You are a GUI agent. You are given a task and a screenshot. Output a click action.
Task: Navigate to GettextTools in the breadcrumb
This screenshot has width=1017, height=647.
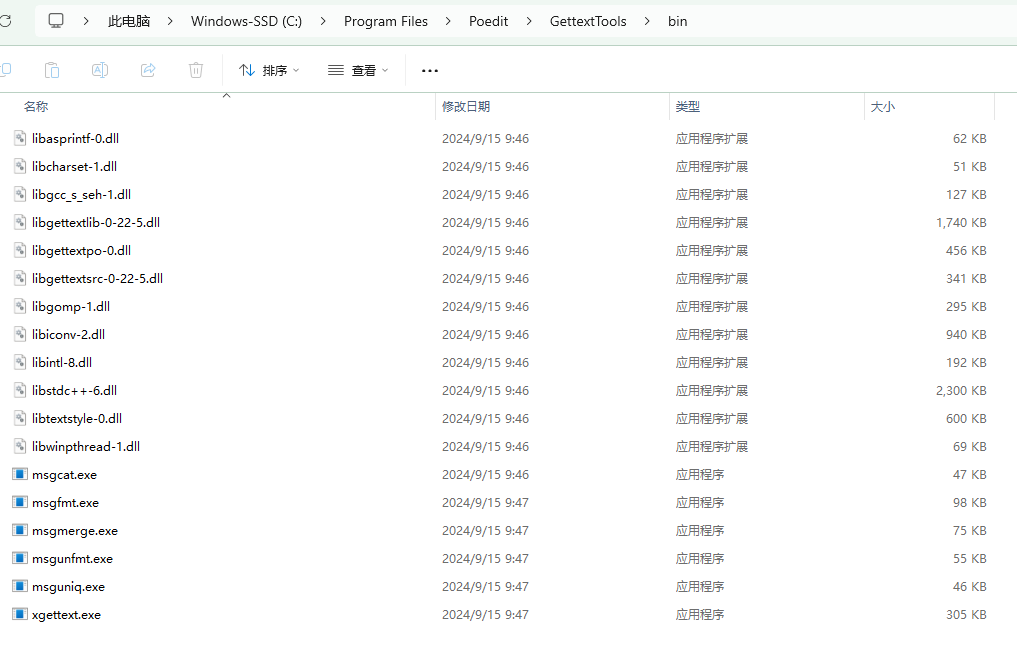[x=588, y=21]
